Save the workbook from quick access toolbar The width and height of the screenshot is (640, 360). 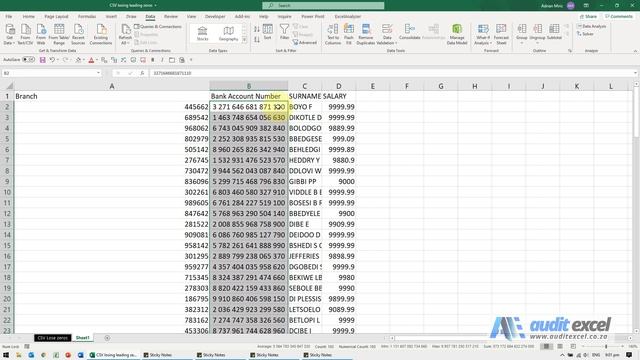pyautogui.click(x=42, y=60)
